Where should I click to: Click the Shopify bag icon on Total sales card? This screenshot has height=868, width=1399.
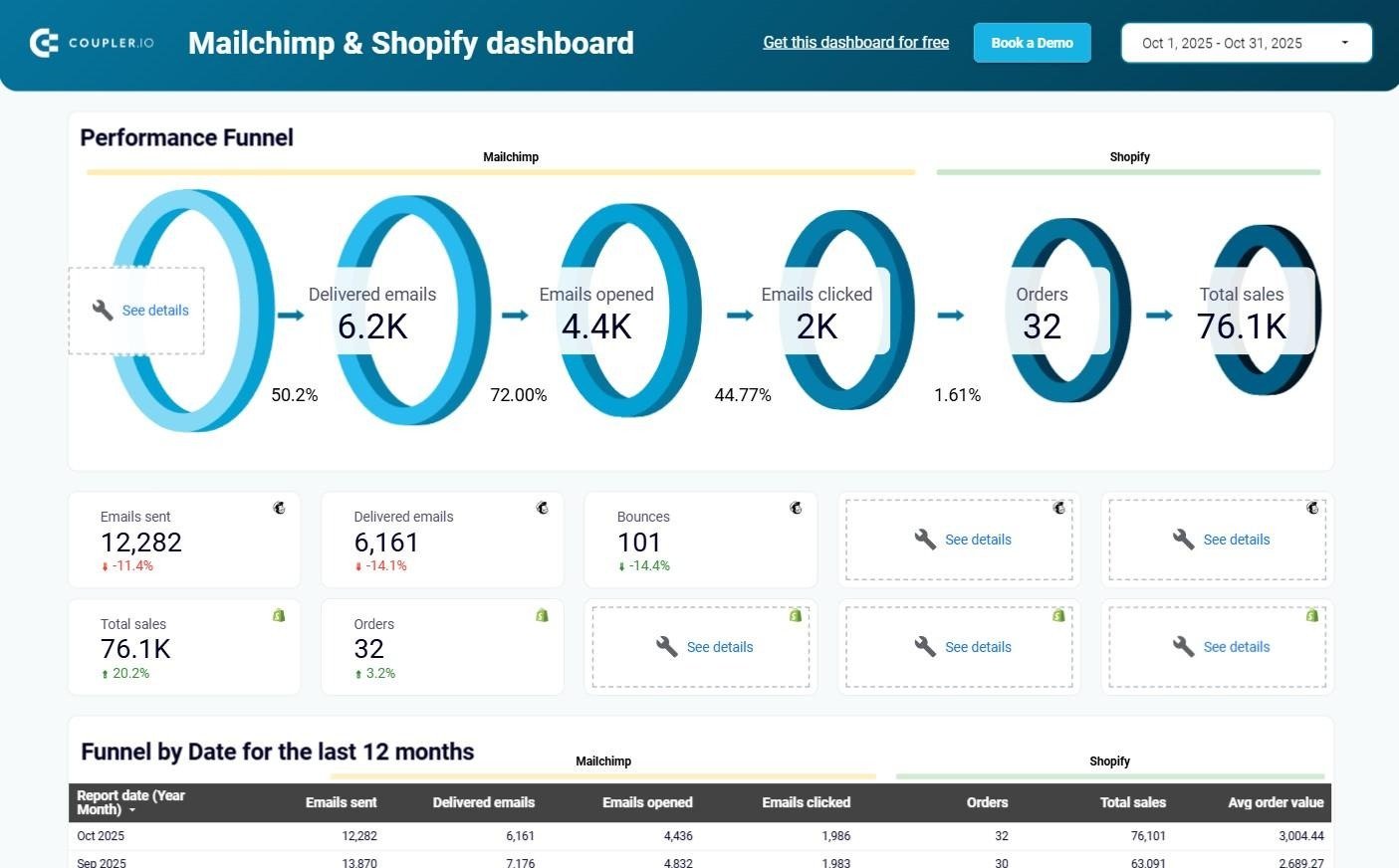click(x=279, y=615)
